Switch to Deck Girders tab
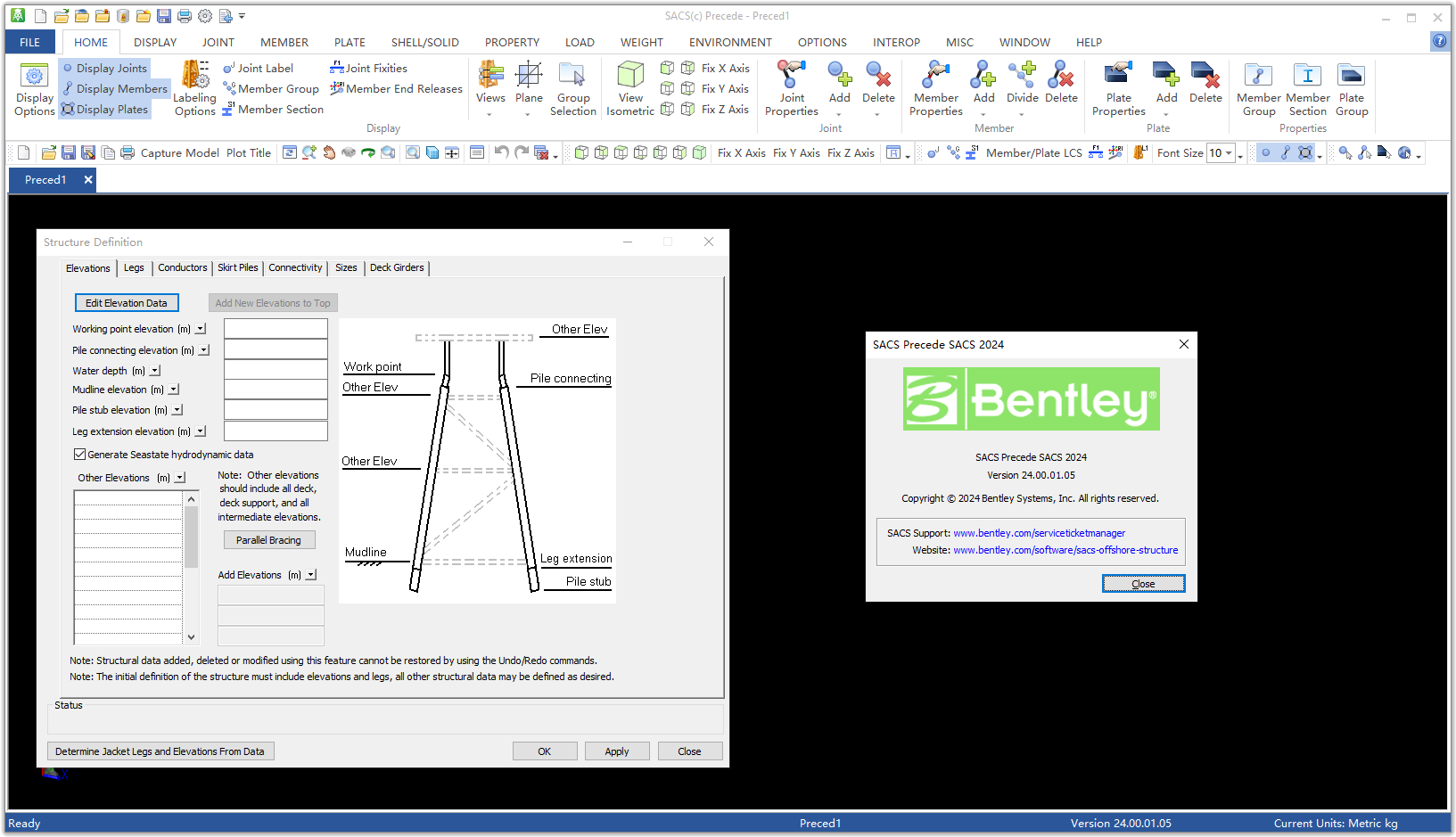Screen dimensions: 1456x837 click(x=397, y=267)
